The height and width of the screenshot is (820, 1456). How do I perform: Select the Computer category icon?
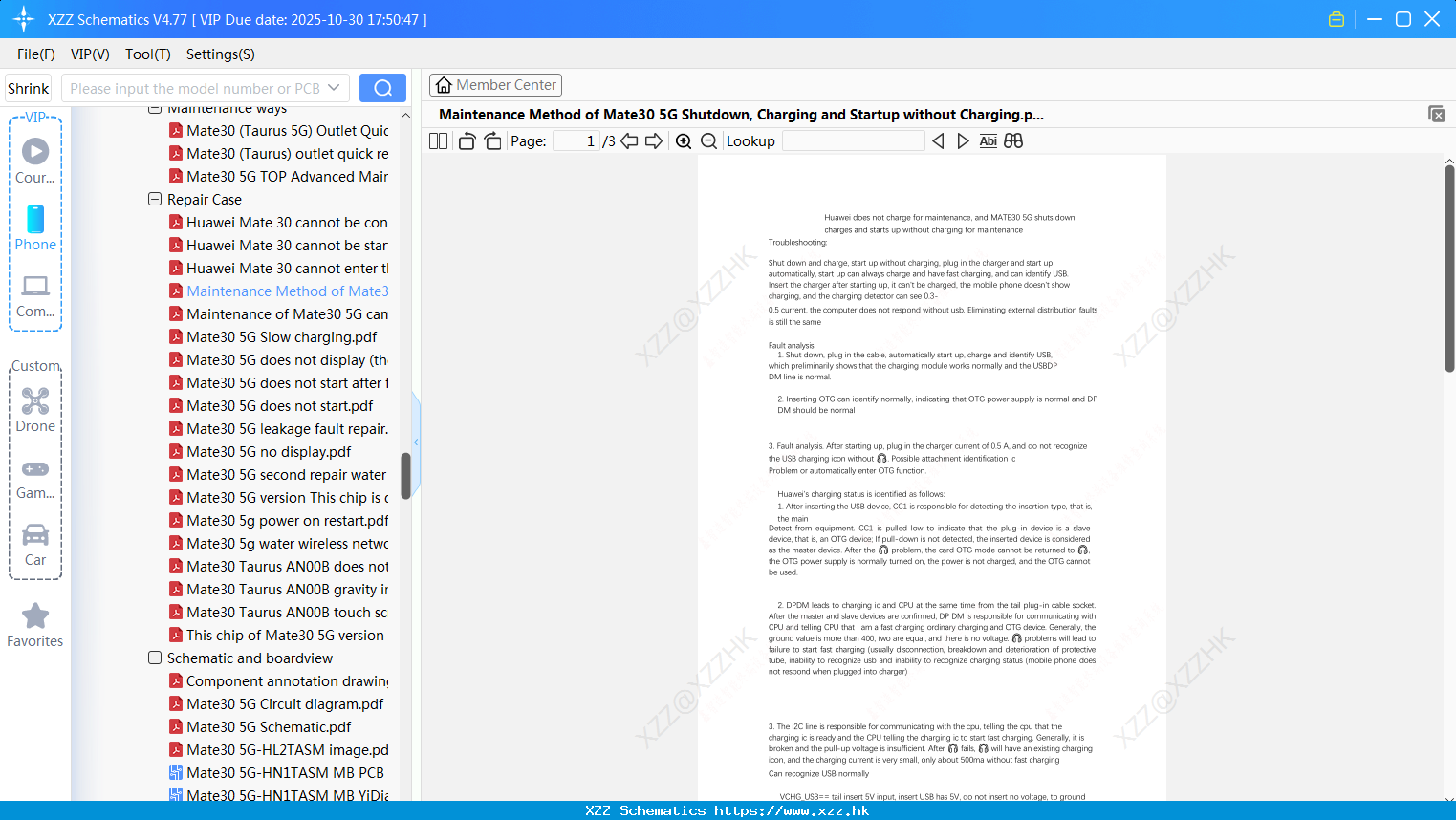click(35, 295)
